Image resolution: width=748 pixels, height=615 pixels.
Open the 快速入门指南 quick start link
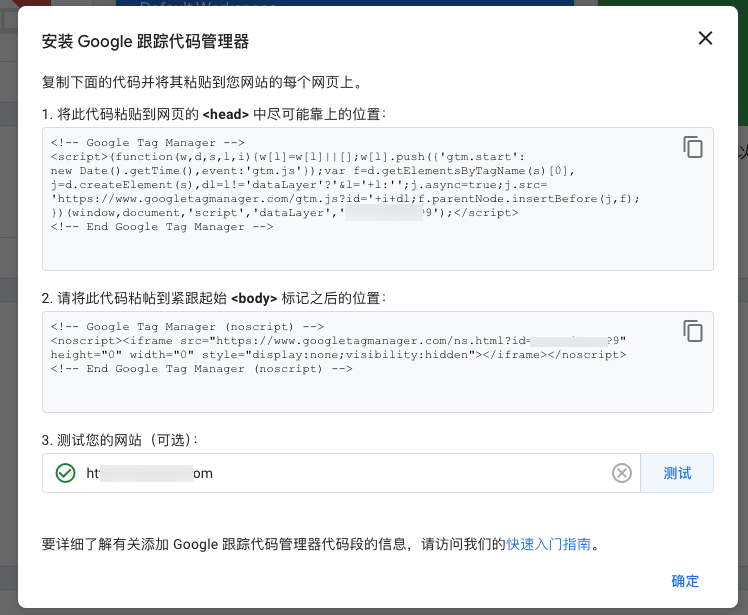click(549, 544)
